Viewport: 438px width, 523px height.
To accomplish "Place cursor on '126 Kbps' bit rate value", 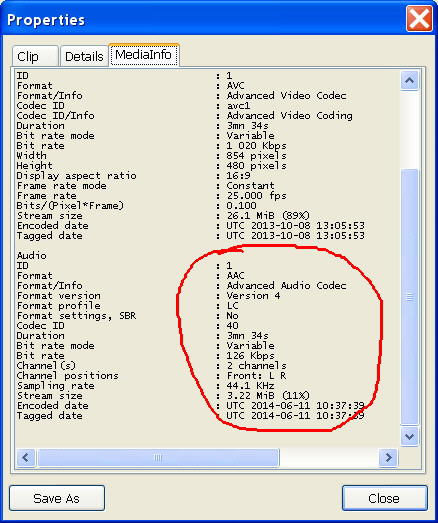I will click(250, 356).
